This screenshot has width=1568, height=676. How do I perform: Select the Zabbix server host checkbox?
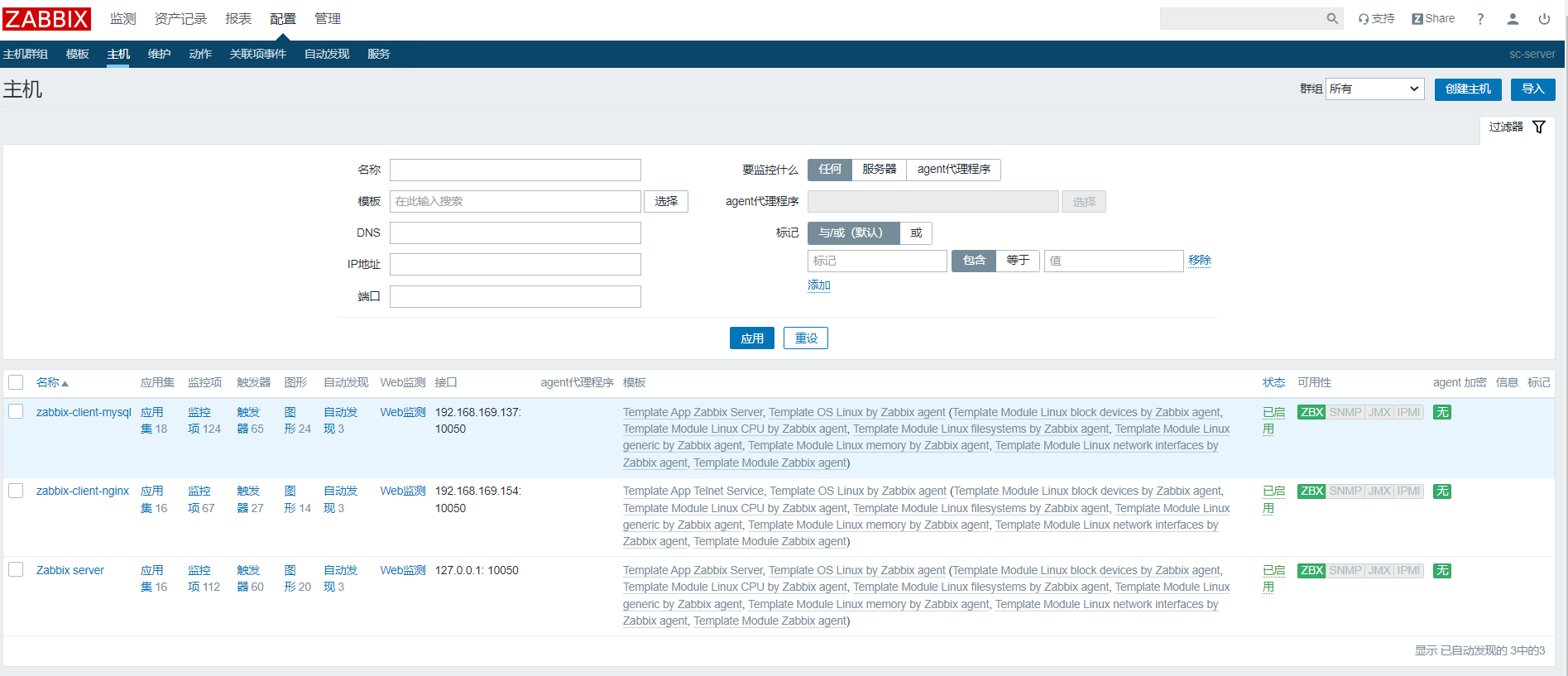pyautogui.click(x=16, y=569)
